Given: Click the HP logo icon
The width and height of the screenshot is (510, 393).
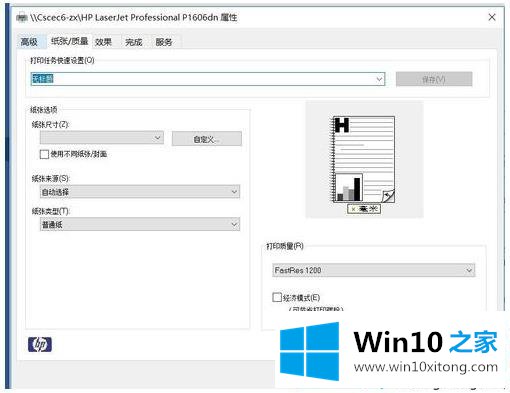Looking at the screenshot, I should [40, 344].
